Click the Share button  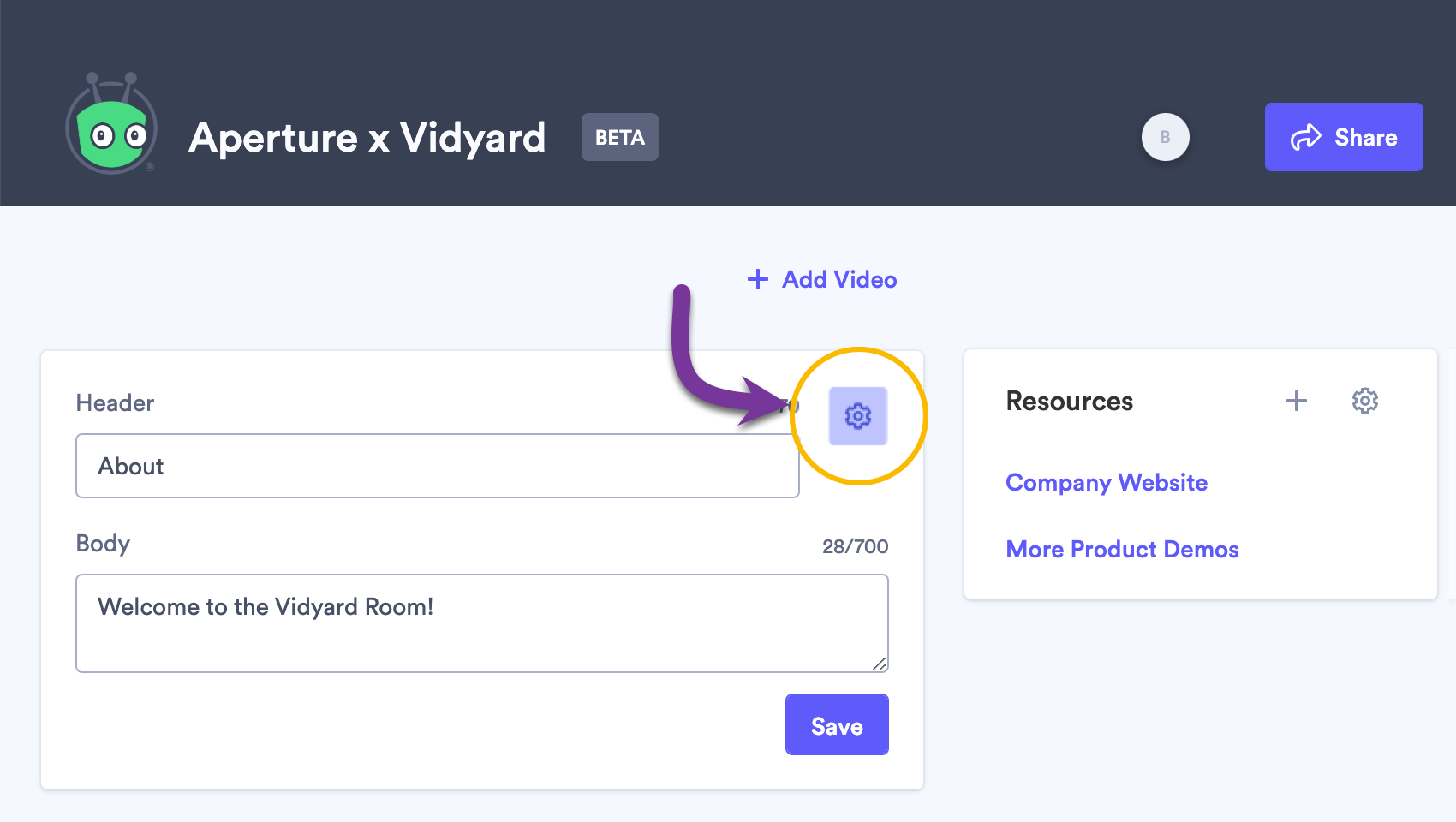[1344, 137]
